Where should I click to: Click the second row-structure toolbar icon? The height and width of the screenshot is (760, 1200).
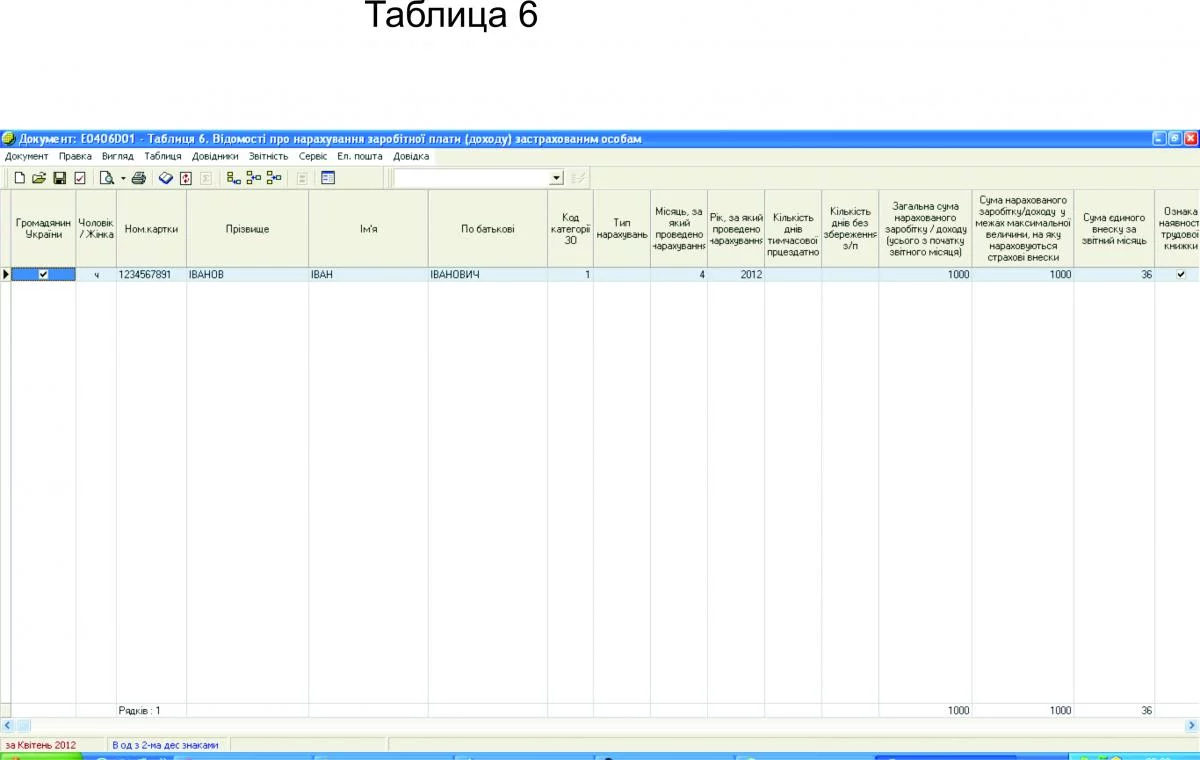pos(254,178)
